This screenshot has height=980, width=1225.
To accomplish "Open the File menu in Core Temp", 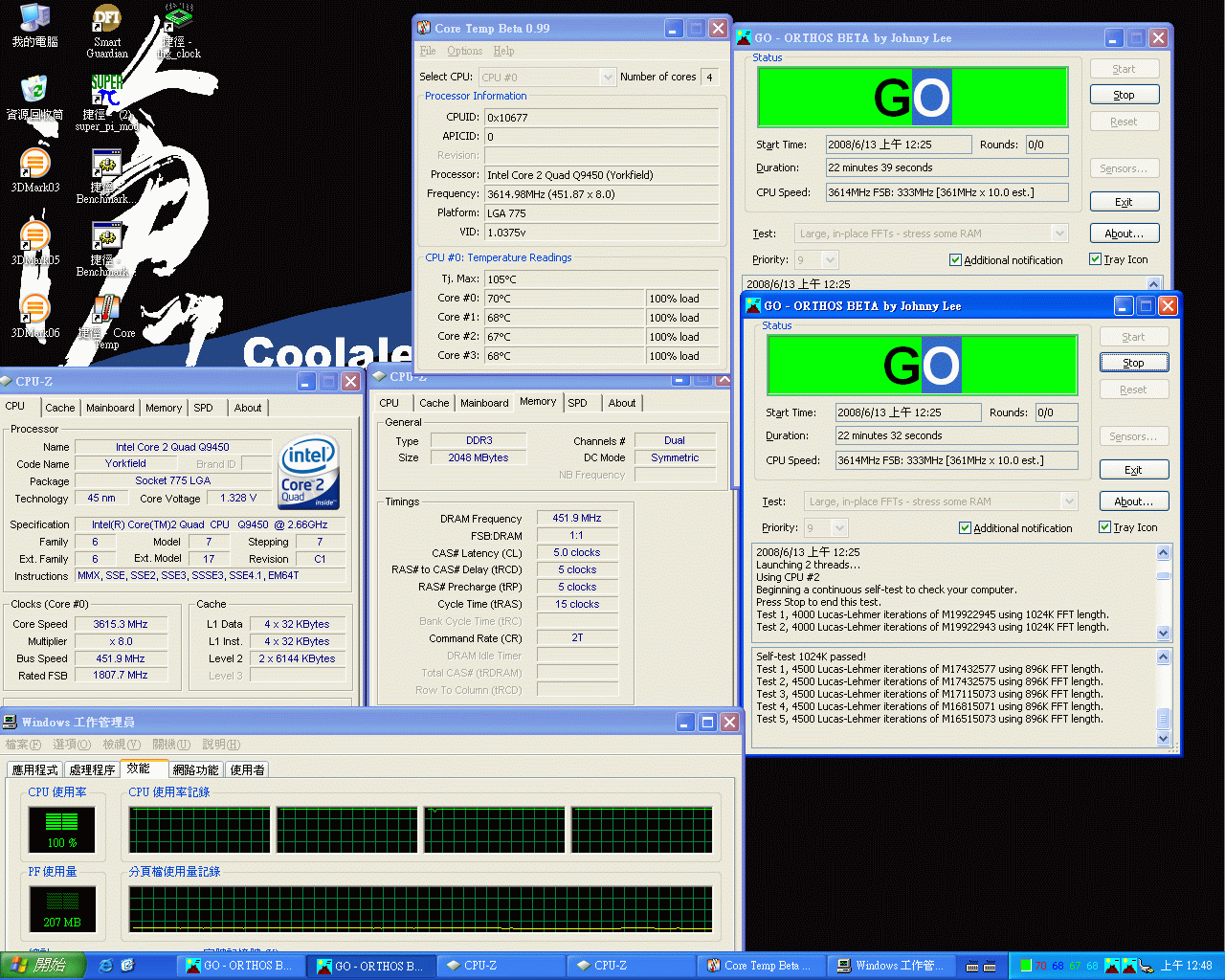I will pos(428,51).
